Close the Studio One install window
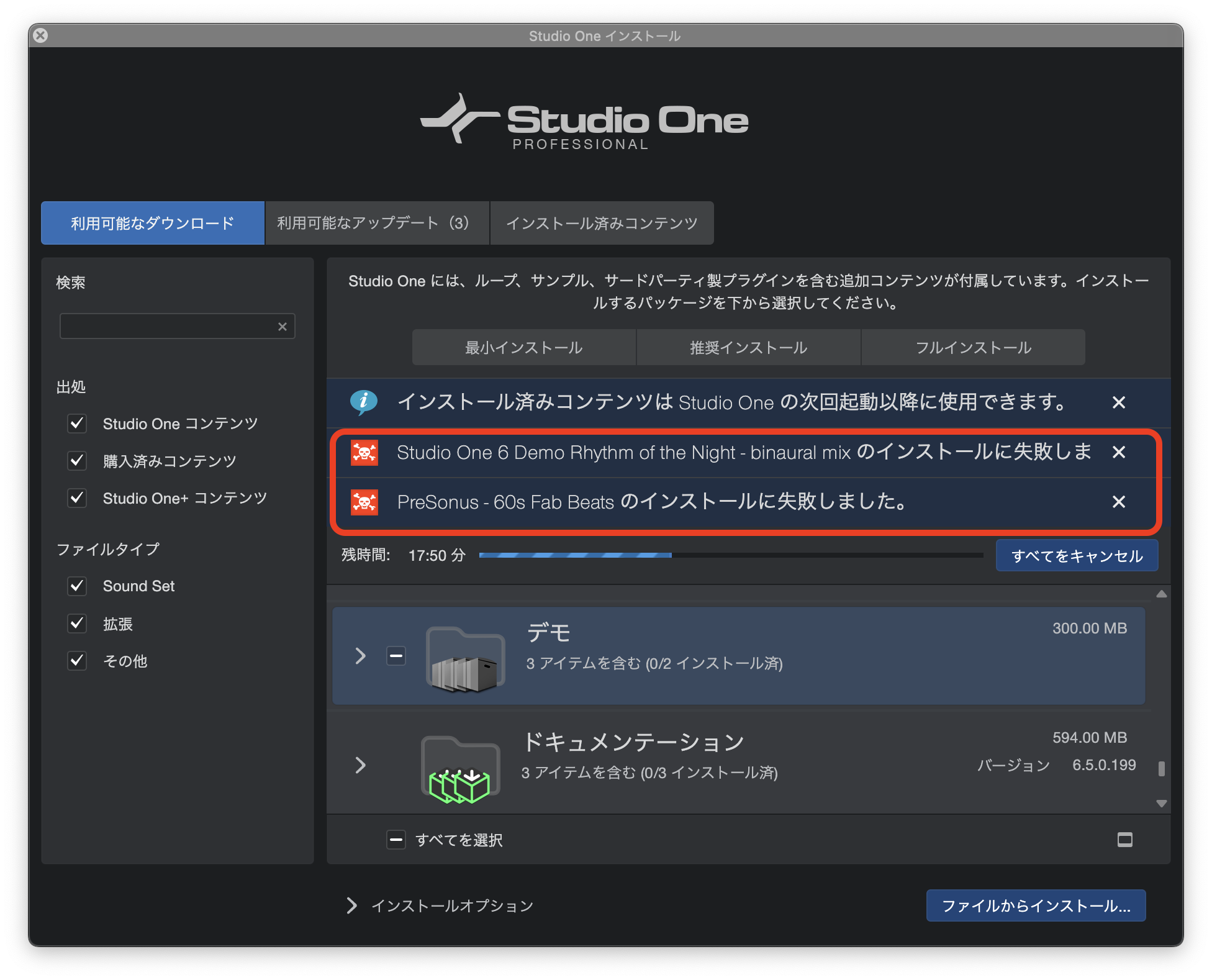This screenshot has width=1212, height=980. coord(40,35)
